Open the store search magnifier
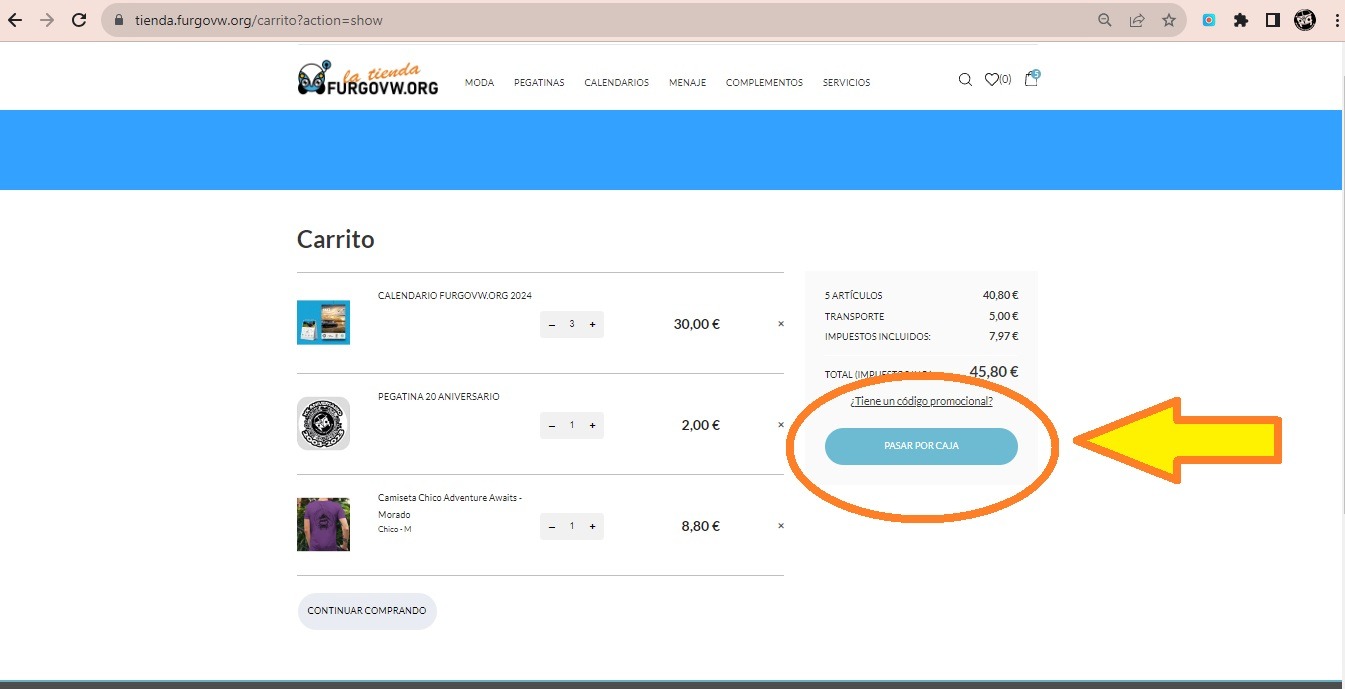Image resolution: width=1345 pixels, height=689 pixels. coord(965,80)
